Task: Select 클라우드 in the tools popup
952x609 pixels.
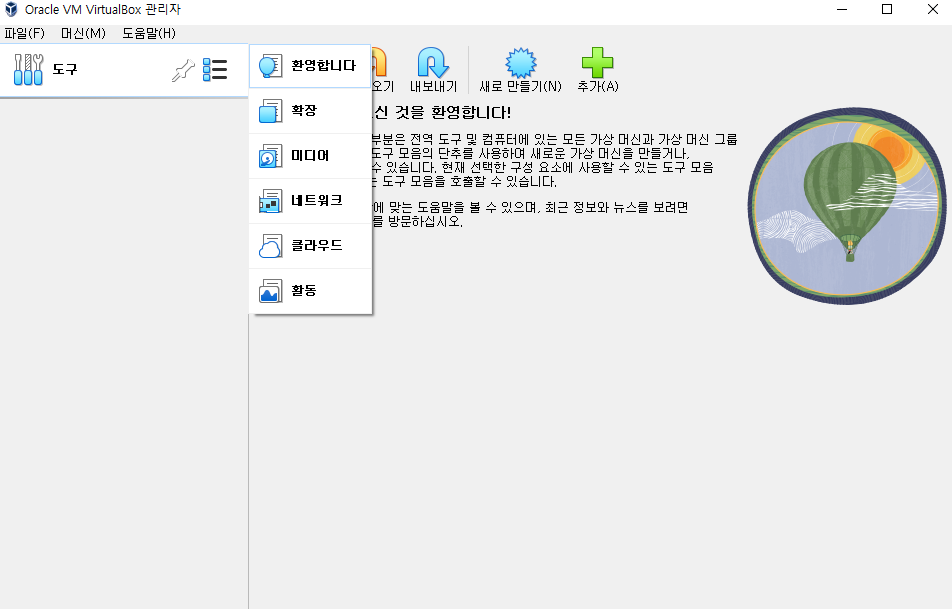Action: [x=310, y=245]
